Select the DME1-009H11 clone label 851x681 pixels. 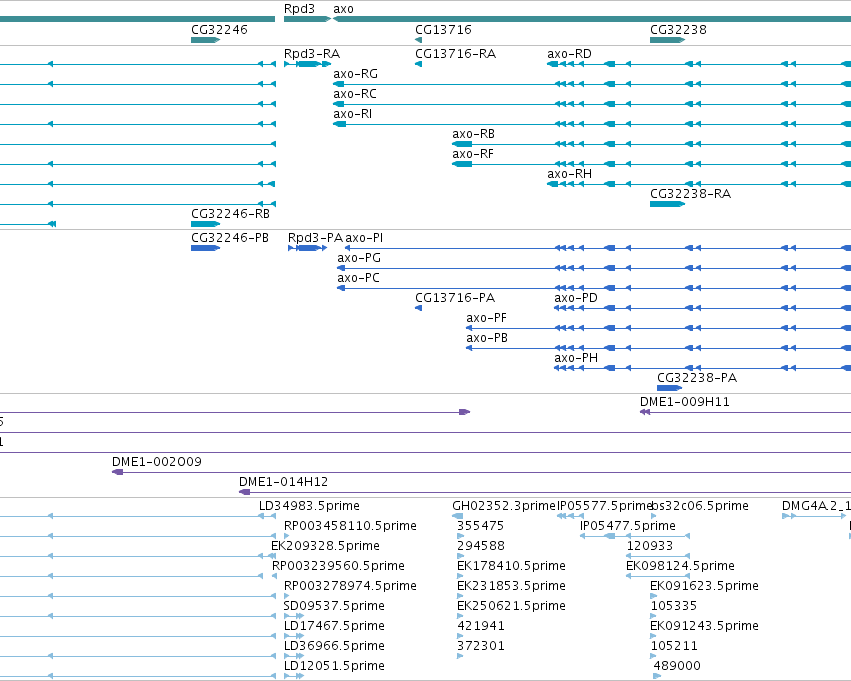[x=685, y=402]
